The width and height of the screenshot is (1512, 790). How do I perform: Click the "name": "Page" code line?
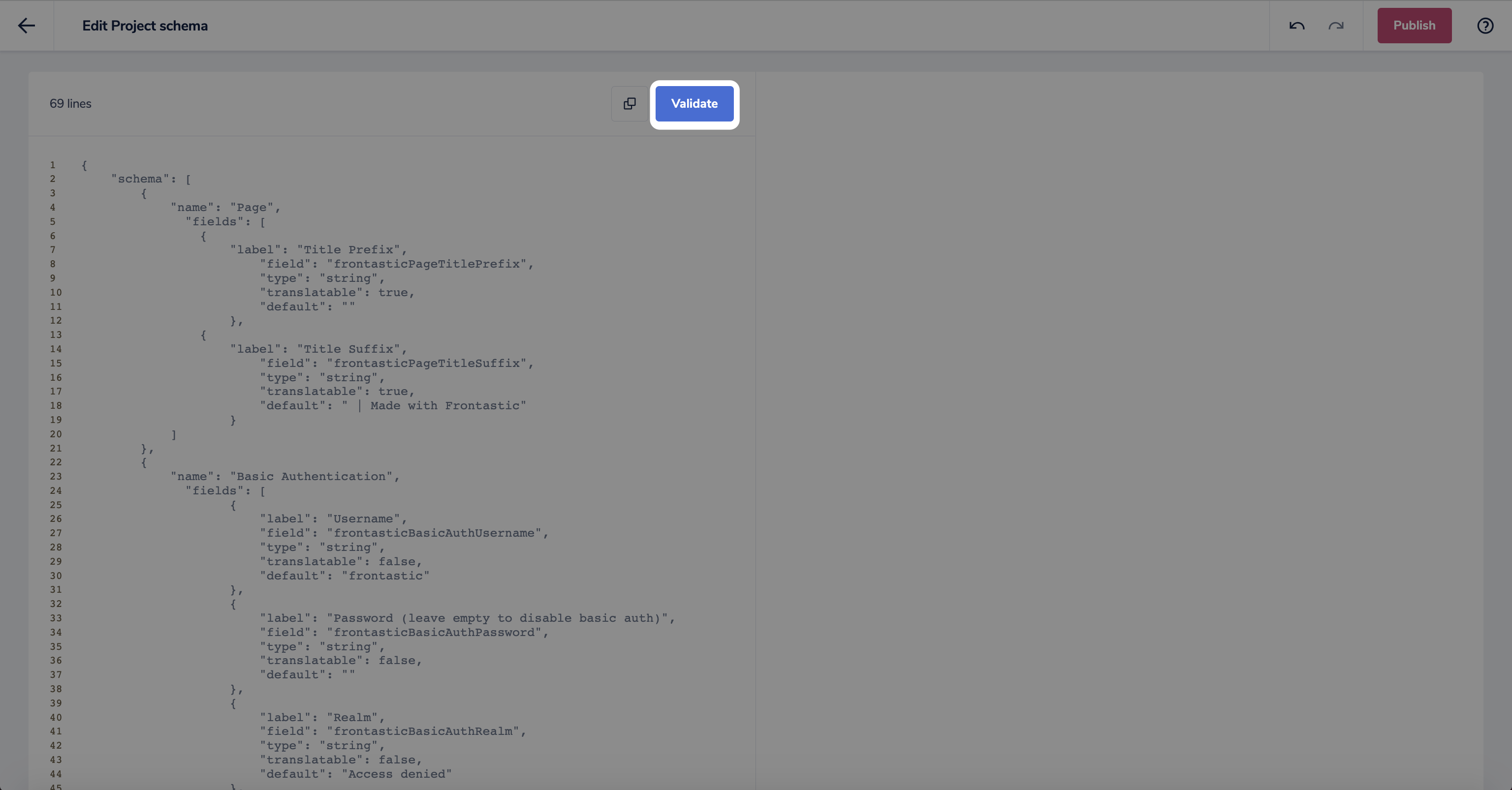click(x=225, y=208)
